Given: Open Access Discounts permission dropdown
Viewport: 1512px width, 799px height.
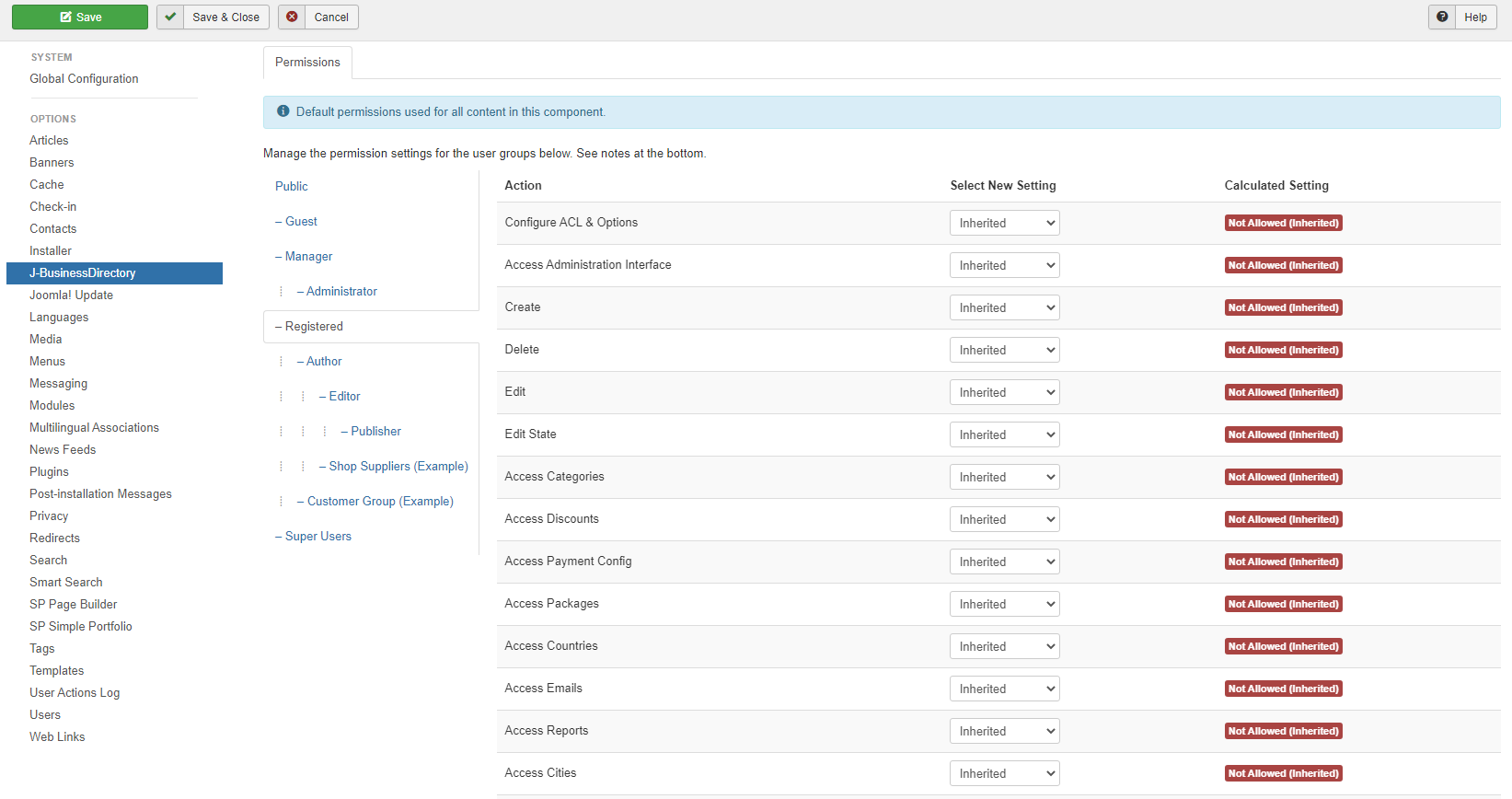Looking at the screenshot, I should pyautogui.click(x=1004, y=519).
